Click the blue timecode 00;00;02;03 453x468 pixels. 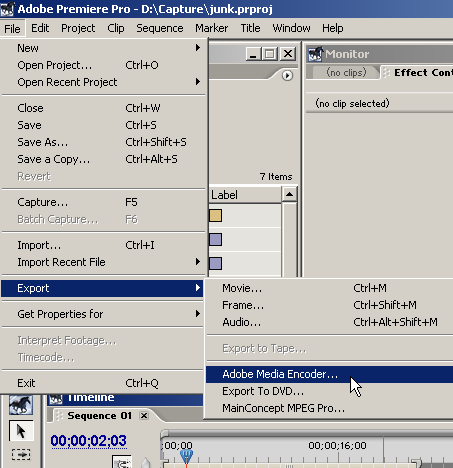coord(89,441)
